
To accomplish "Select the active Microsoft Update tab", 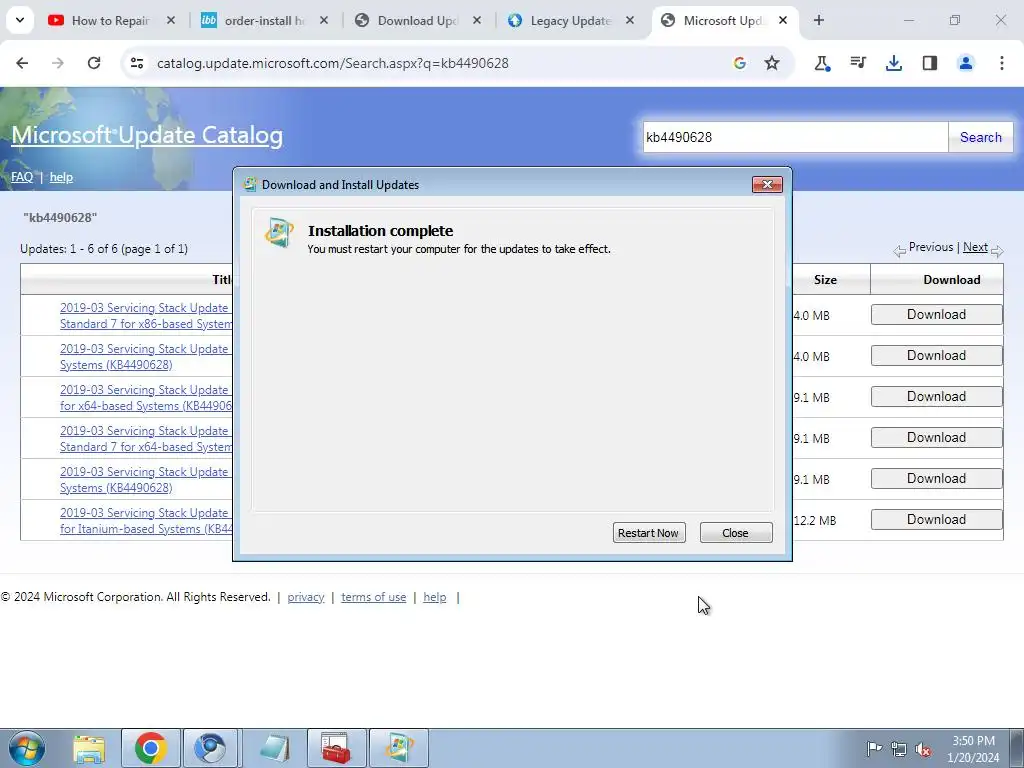I will [724, 20].
